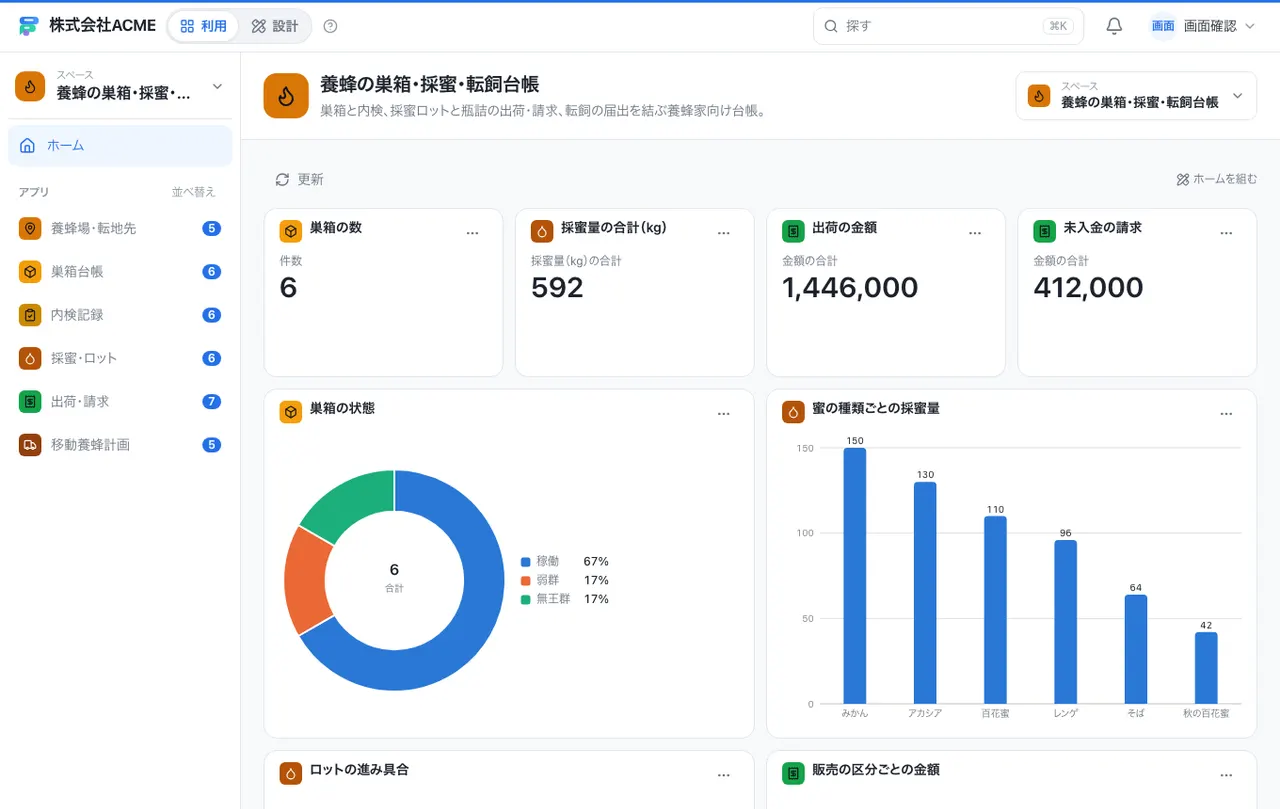
Task: Expand the sidebar space selector dropdown
Action: pyautogui.click(x=120, y=86)
